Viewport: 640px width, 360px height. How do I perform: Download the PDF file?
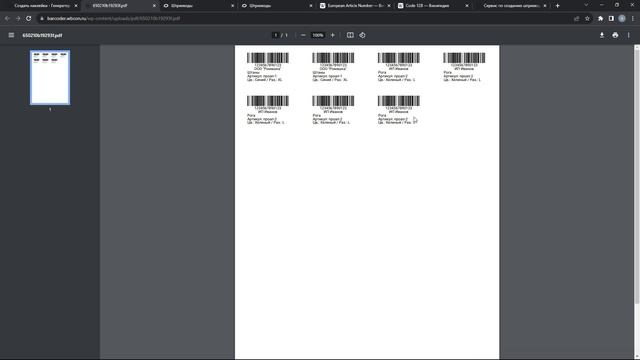602,36
